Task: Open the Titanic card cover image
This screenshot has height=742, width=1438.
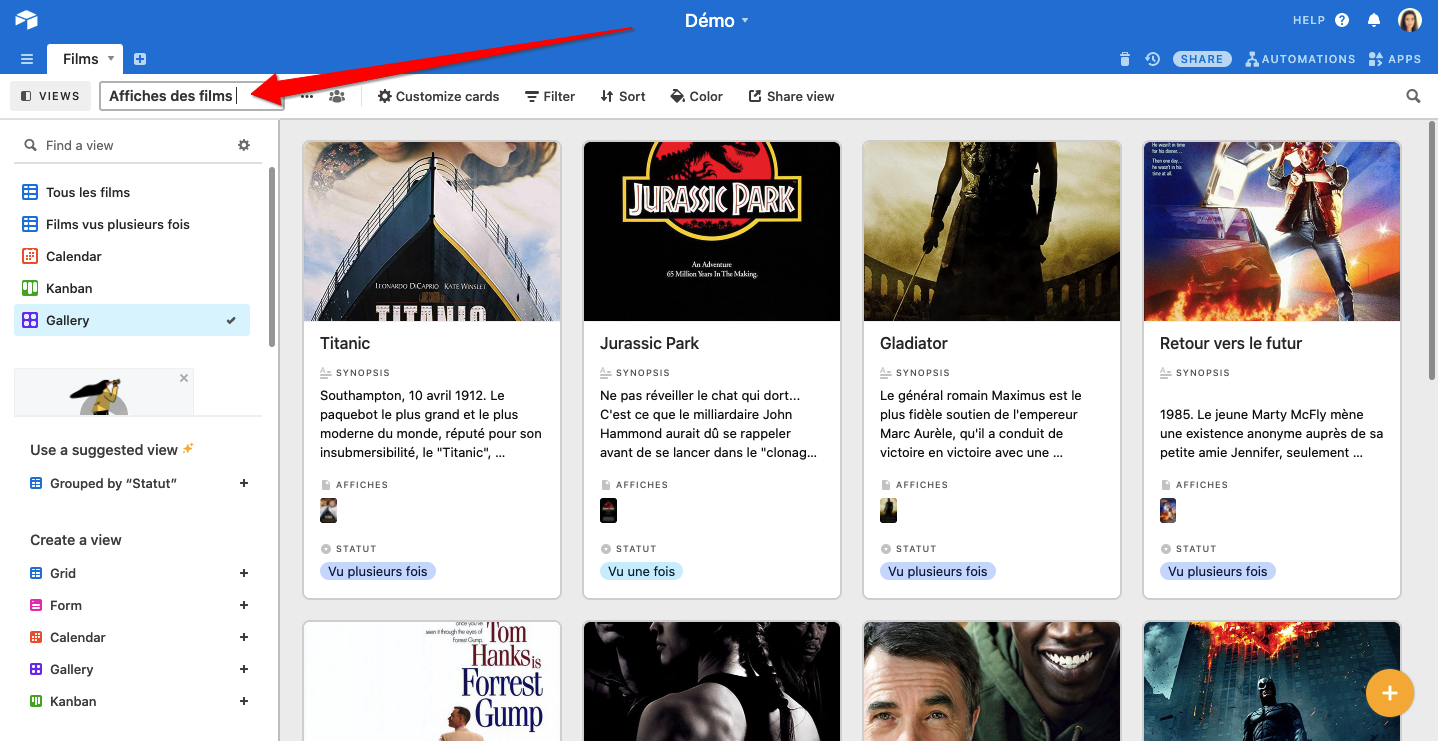Action: click(432, 231)
